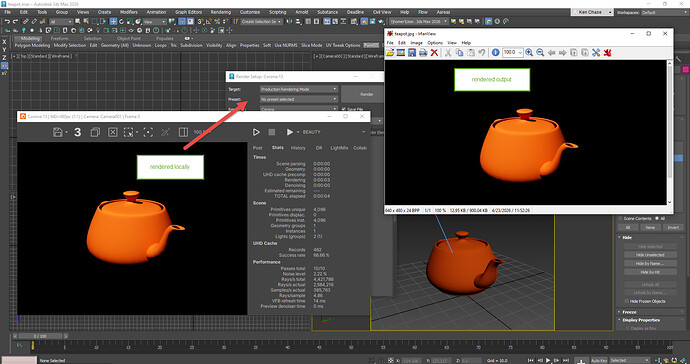
Task: Go to previous image in IrfanView
Action: click(x=551, y=53)
